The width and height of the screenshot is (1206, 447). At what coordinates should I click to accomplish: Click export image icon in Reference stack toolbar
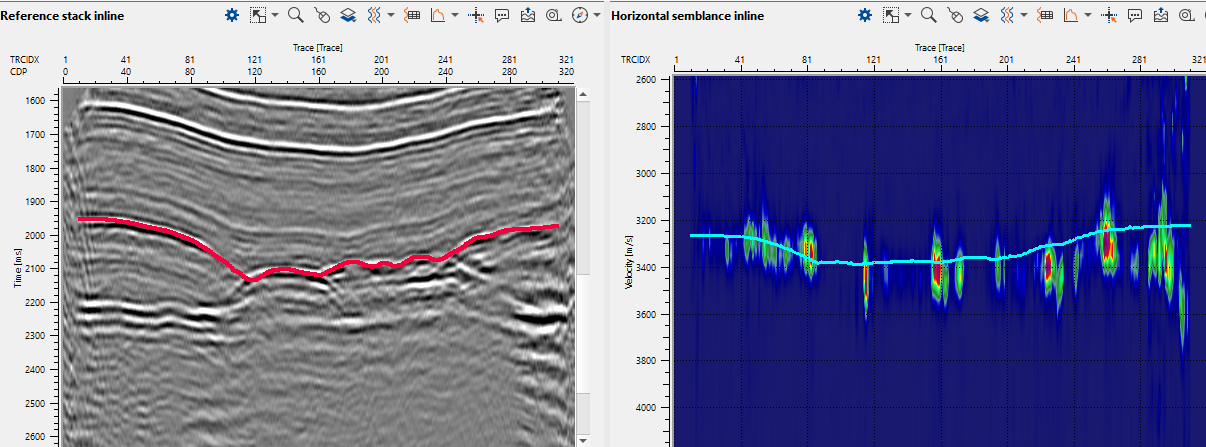point(528,15)
